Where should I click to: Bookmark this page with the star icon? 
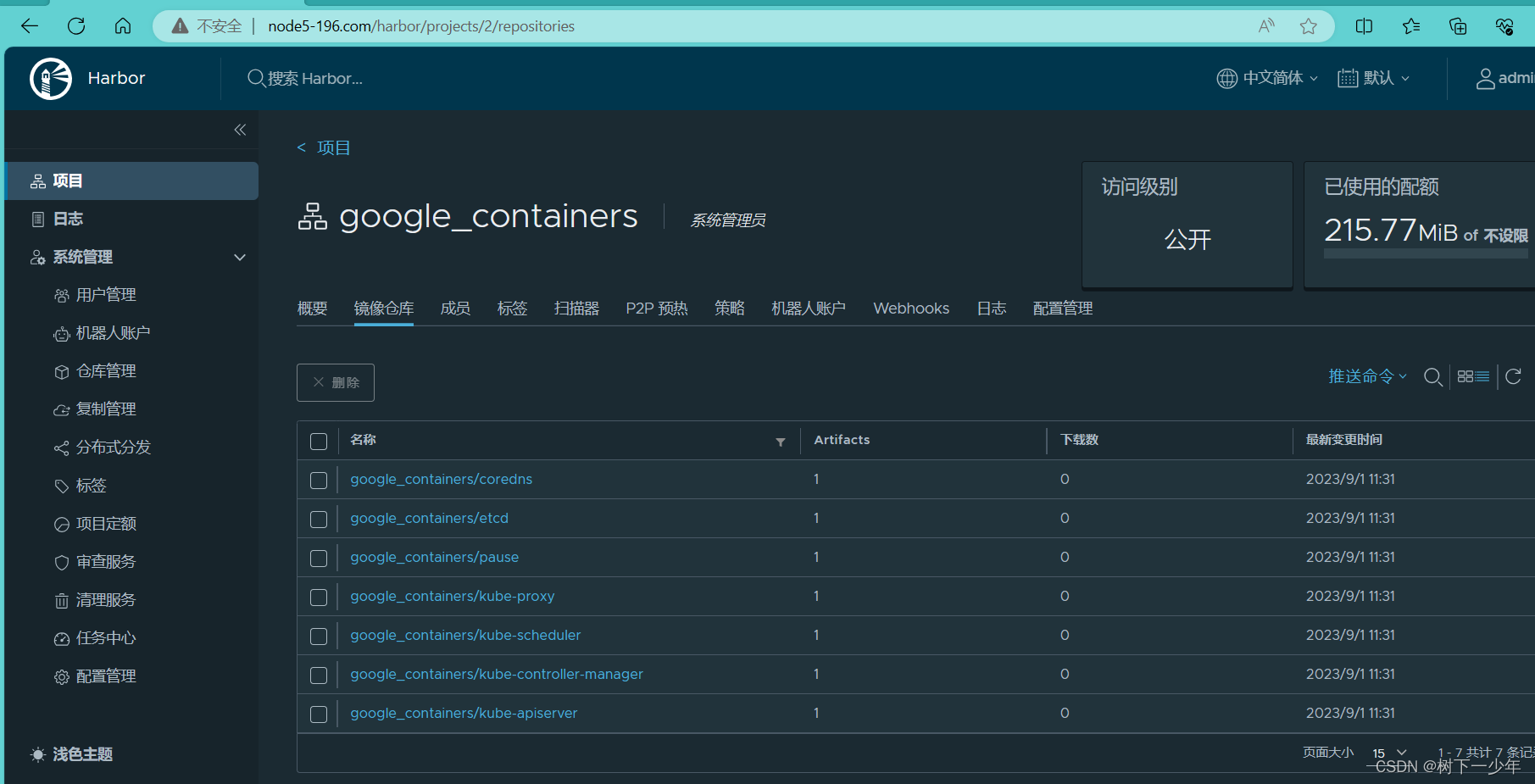(x=1309, y=26)
